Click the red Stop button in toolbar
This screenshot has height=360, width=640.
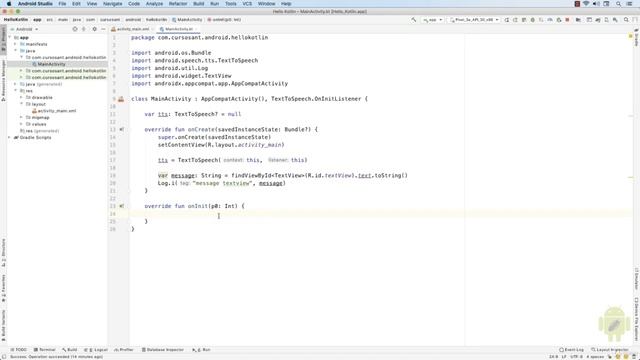[x=567, y=20]
